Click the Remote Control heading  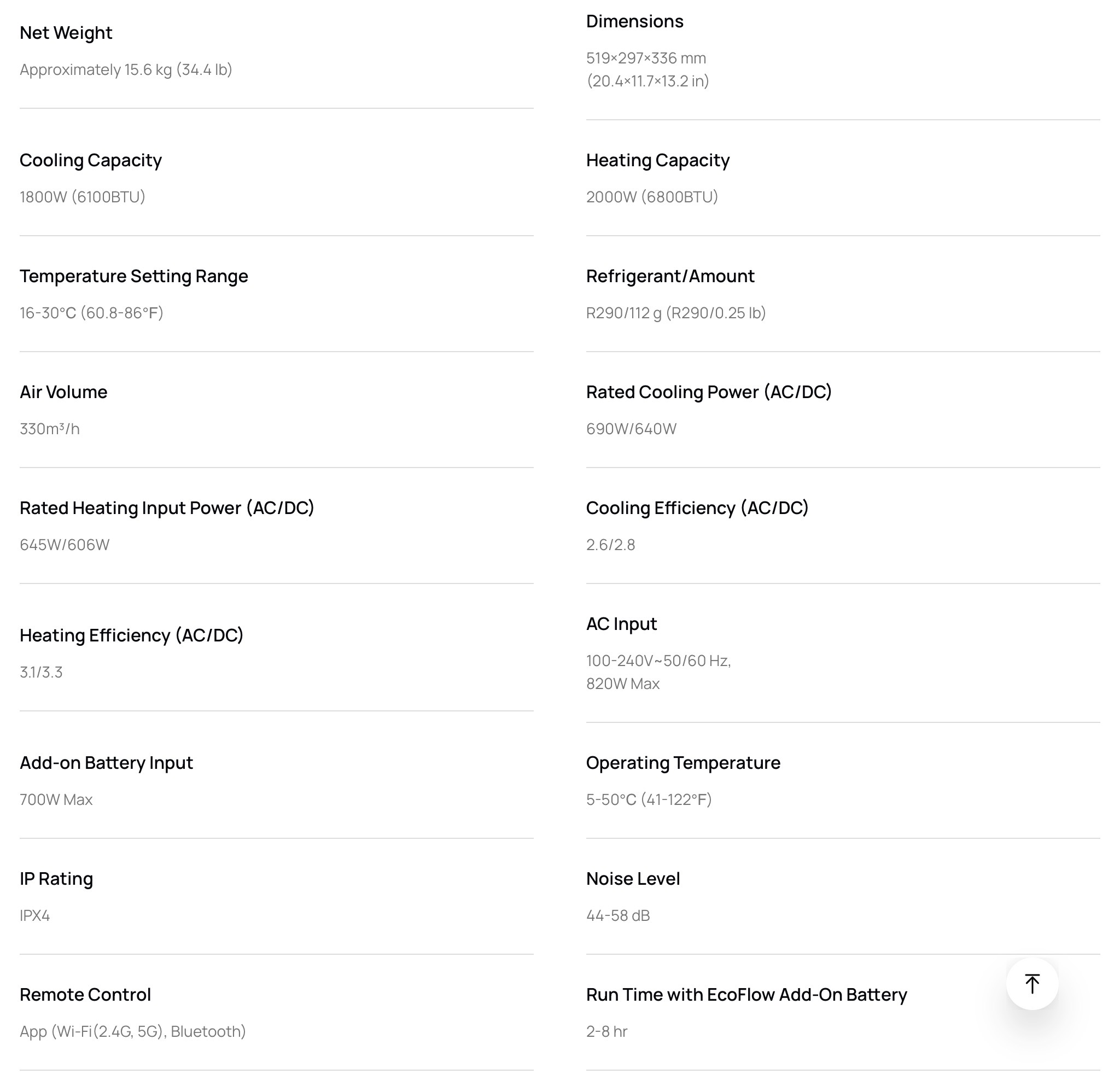pos(85,995)
